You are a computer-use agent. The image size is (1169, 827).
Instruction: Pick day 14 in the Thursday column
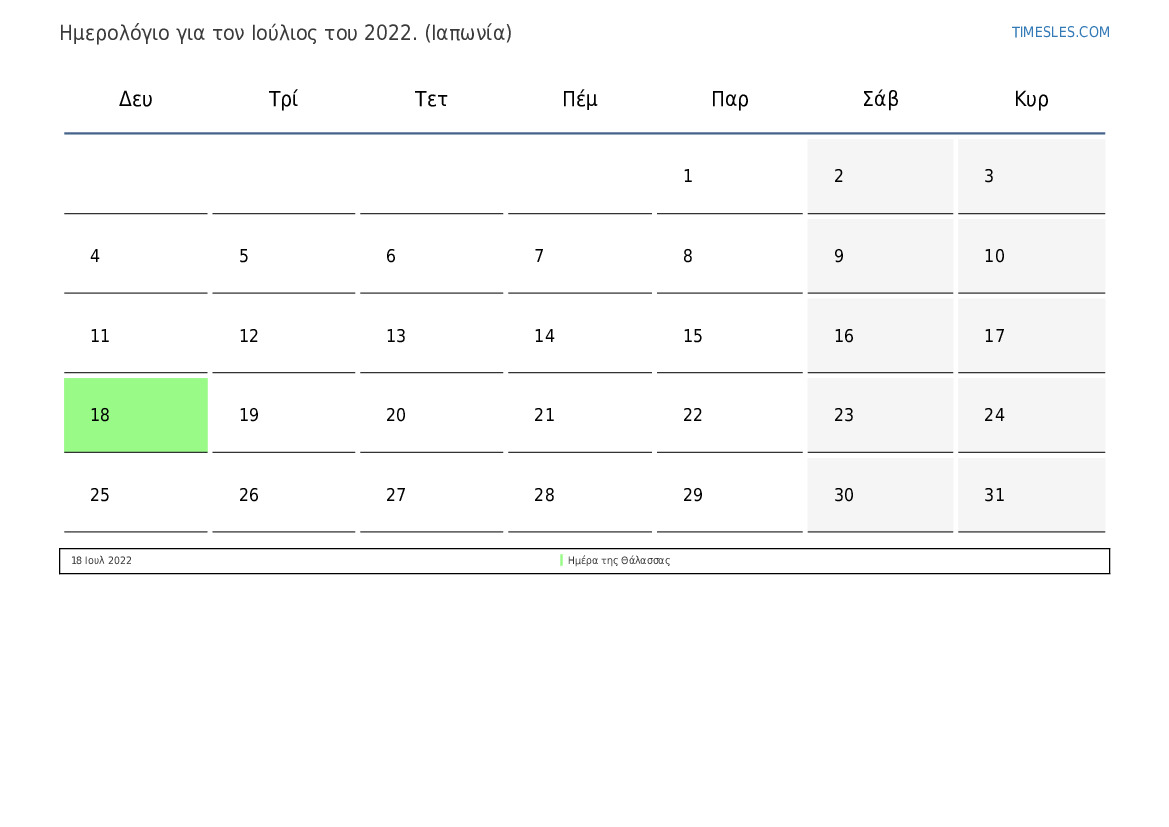[x=580, y=336]
